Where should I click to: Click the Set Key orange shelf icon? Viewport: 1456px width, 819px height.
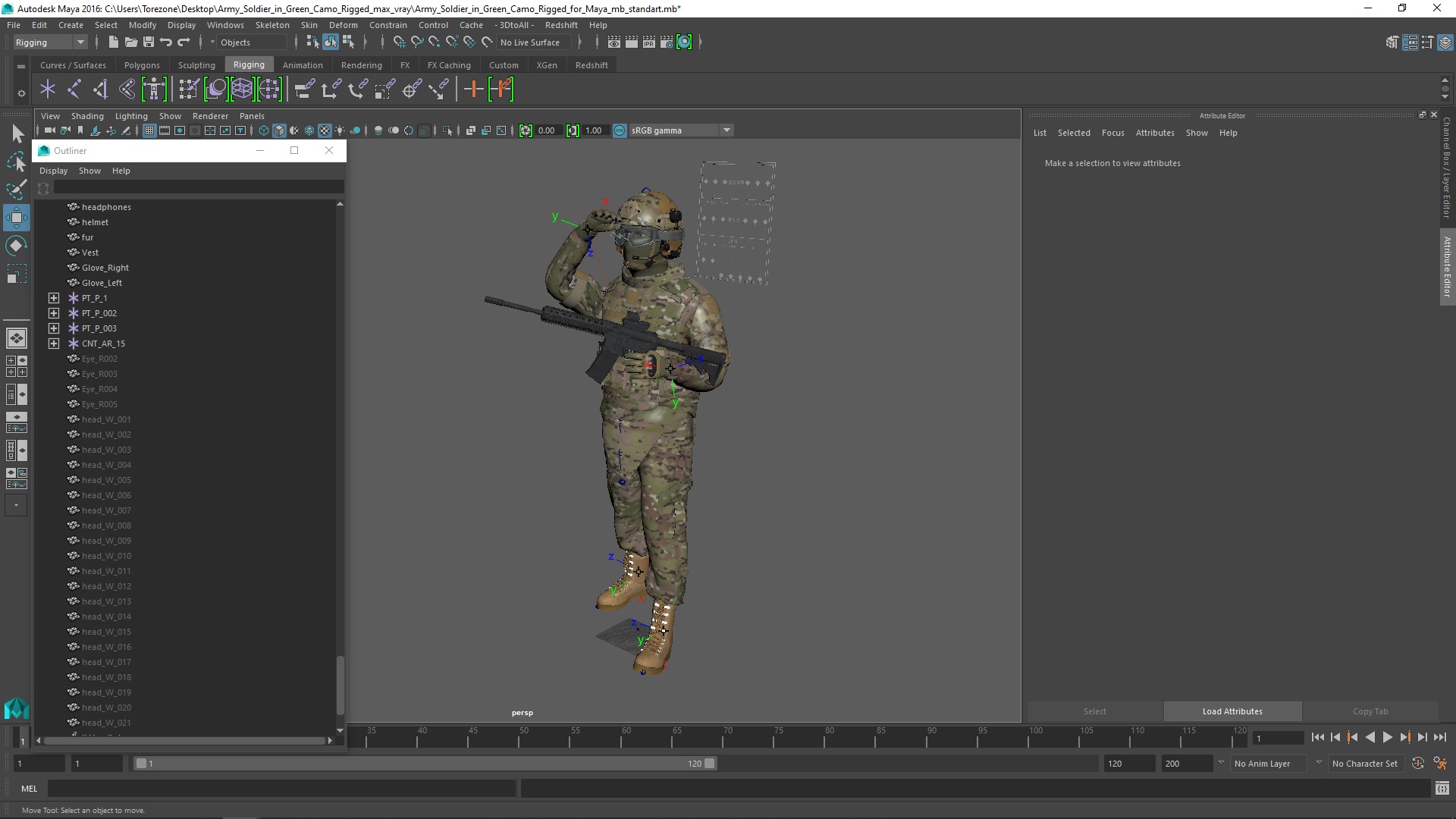coord(473,89)
